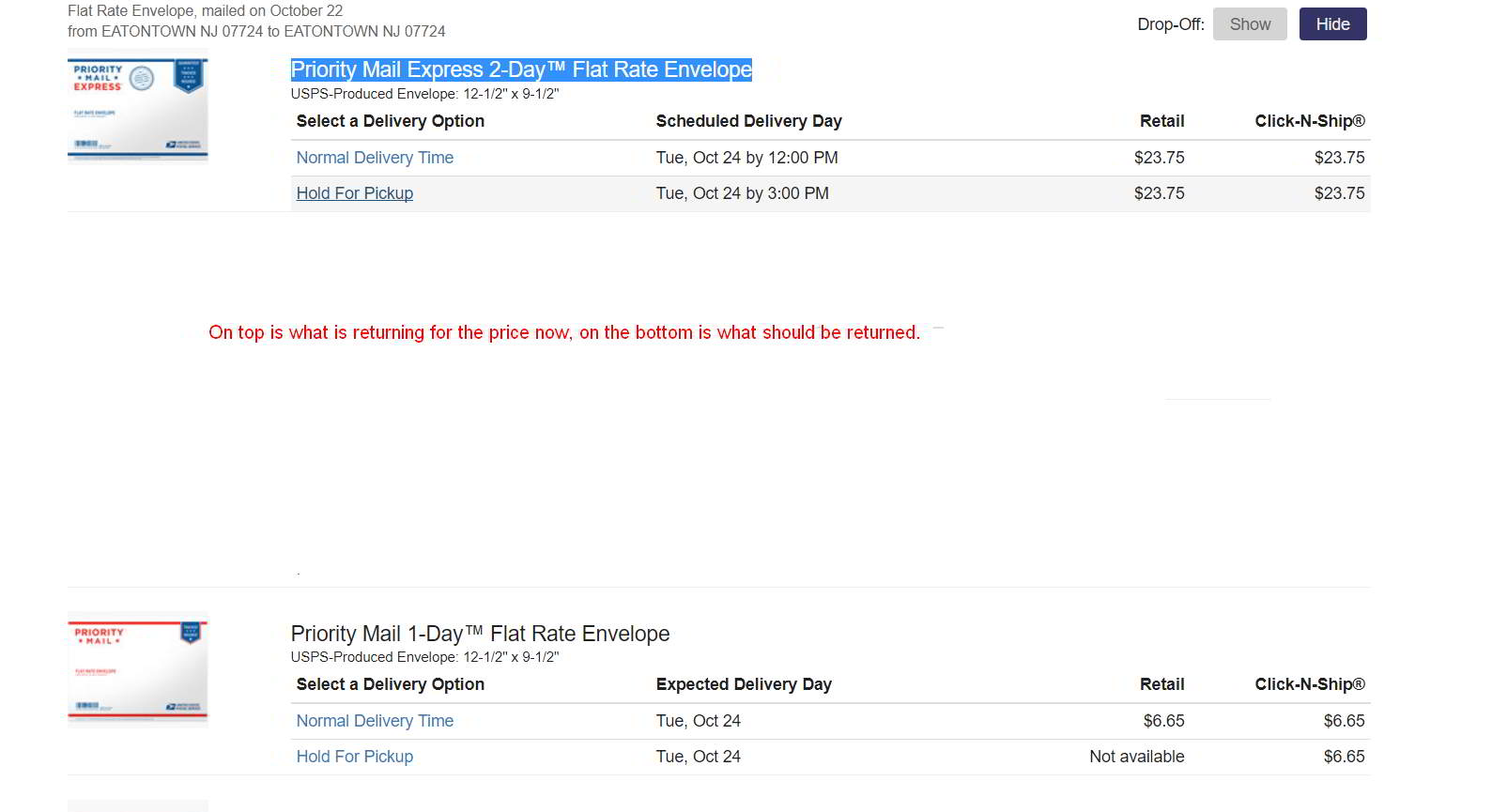Select Normal Delivery Time for Priority Mail 1-Day
Screen dimensions: 1492x812
tap(375, 721)
